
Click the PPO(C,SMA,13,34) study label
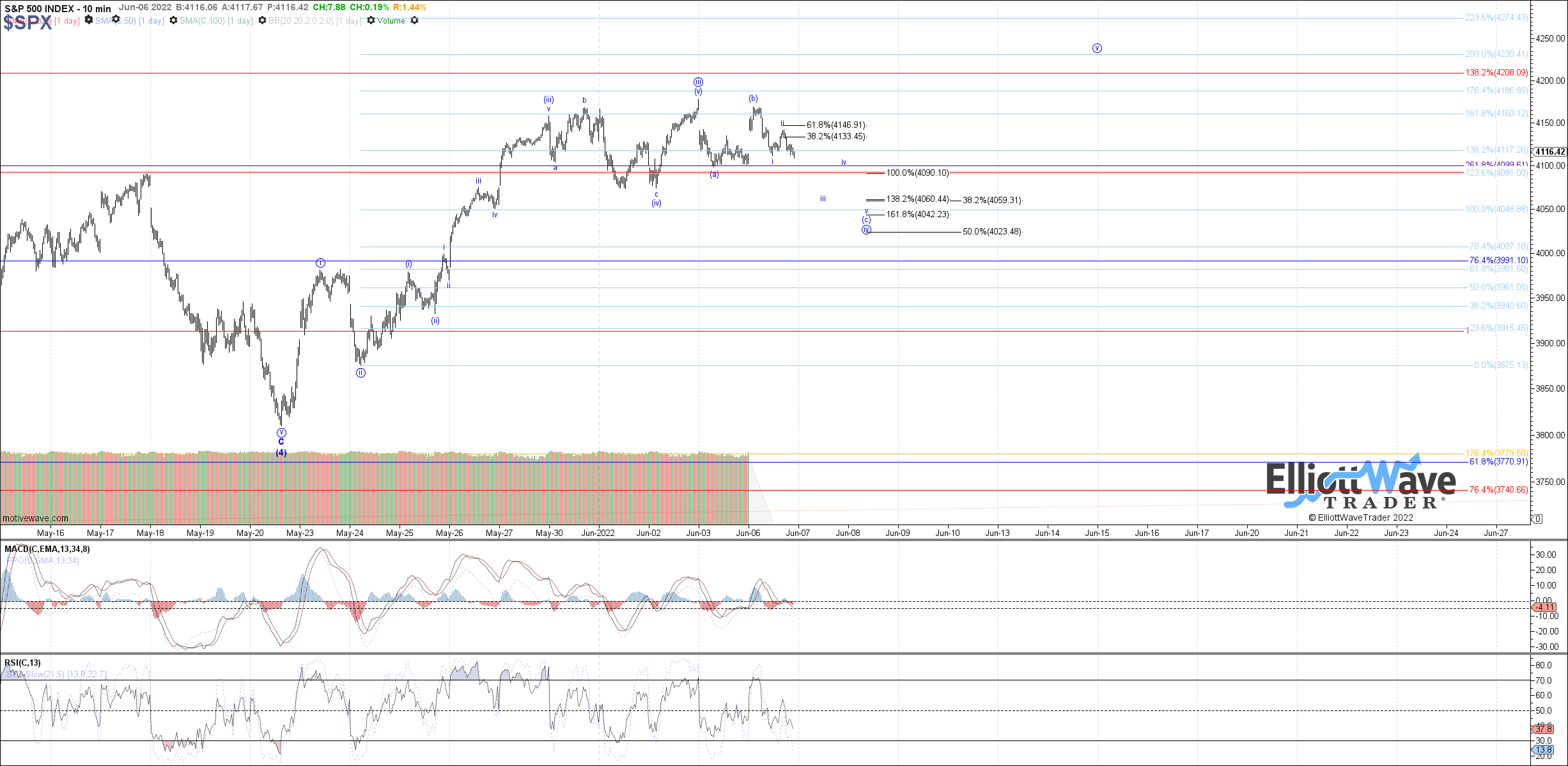click(43, 560)
